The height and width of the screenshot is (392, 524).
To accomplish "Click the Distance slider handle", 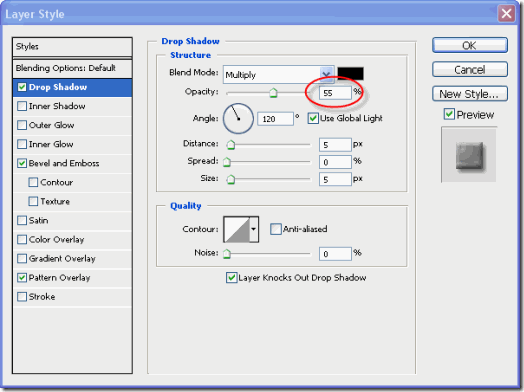I will [231, 145].
